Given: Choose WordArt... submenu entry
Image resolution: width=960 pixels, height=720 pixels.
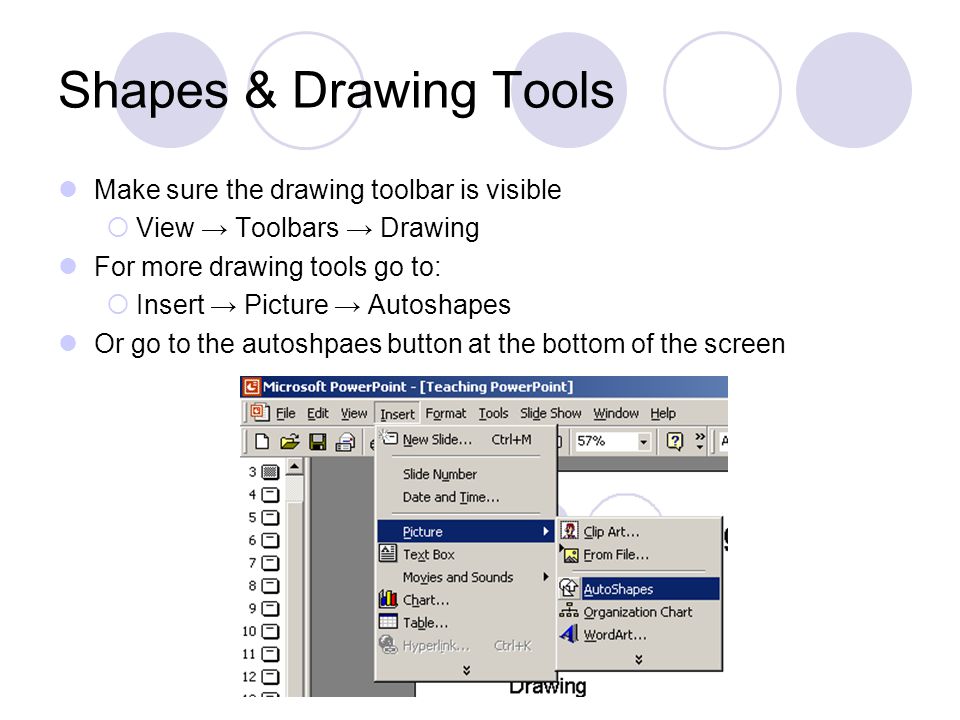Looking at the screenshot, I should coord(639,635).
